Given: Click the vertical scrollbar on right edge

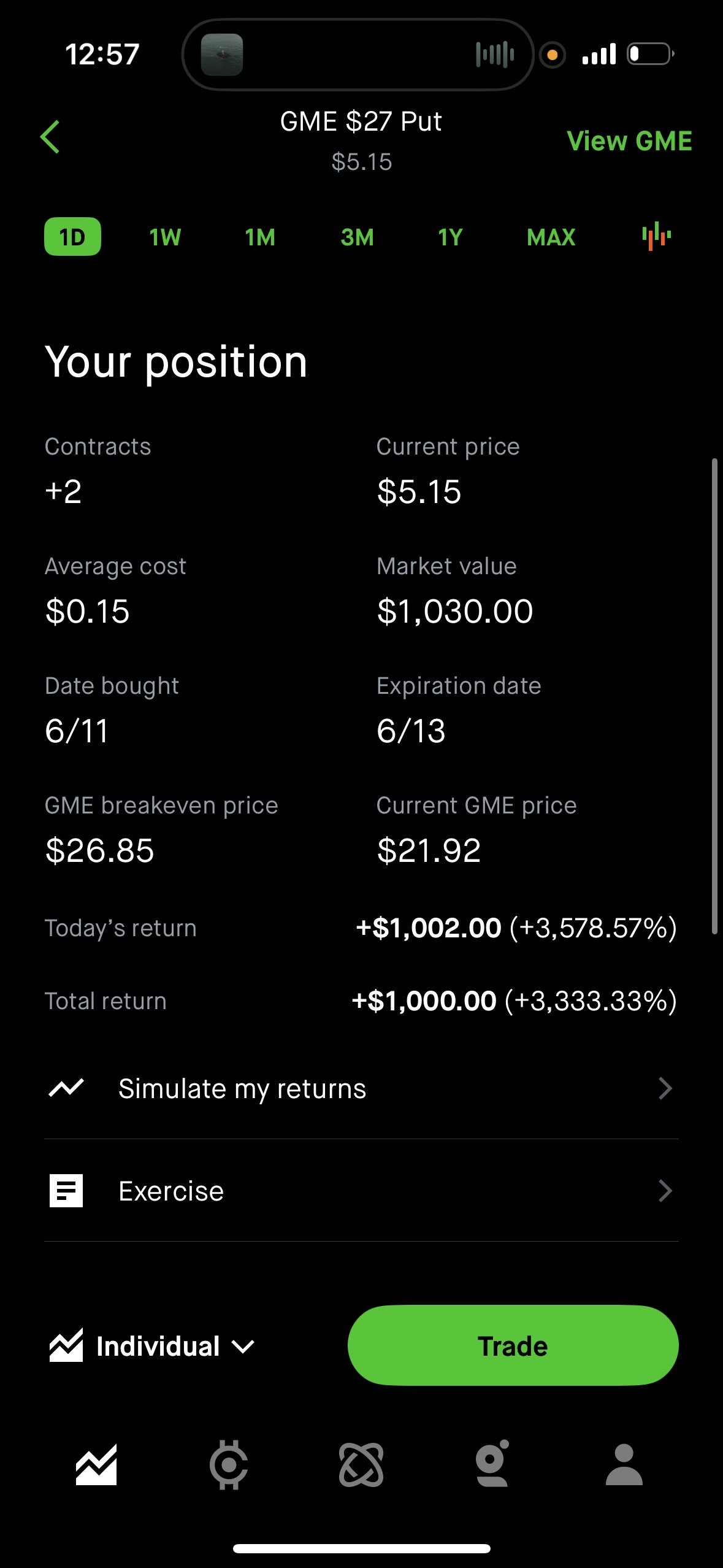Looking at the screenshot, I should tap(714, 696).
